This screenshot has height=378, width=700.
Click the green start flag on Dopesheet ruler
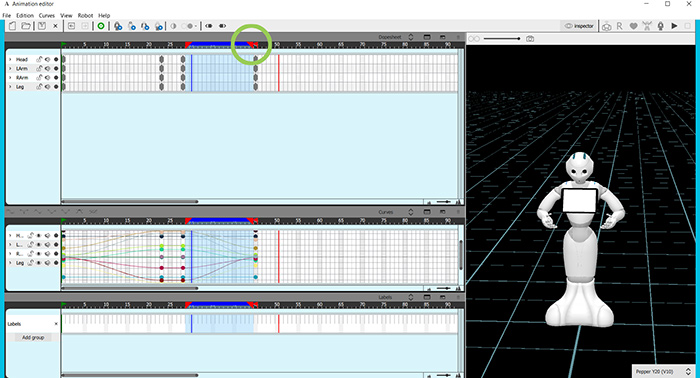point(64,45)
